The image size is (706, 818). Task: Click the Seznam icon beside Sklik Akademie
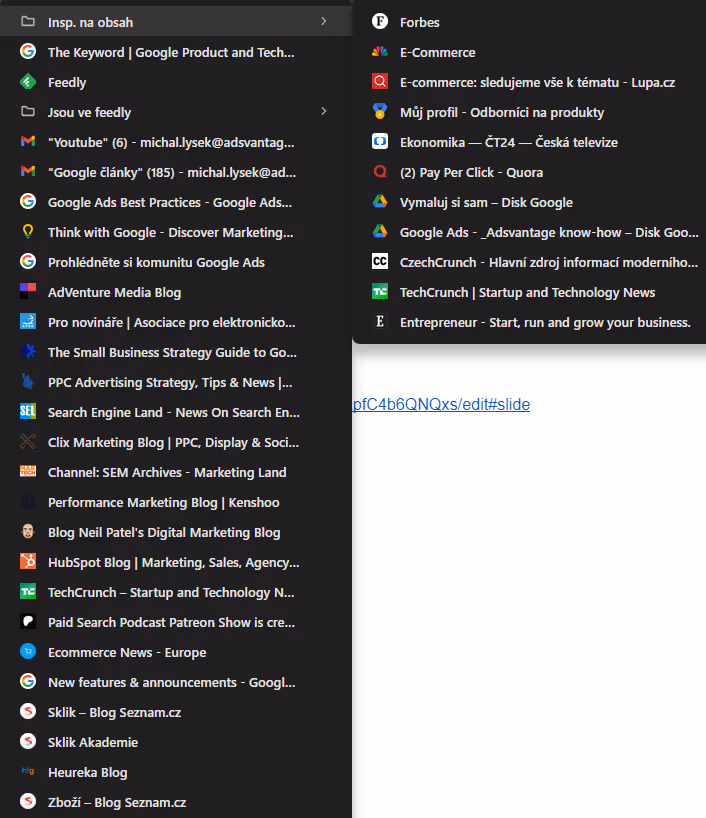tap(28, 741)
